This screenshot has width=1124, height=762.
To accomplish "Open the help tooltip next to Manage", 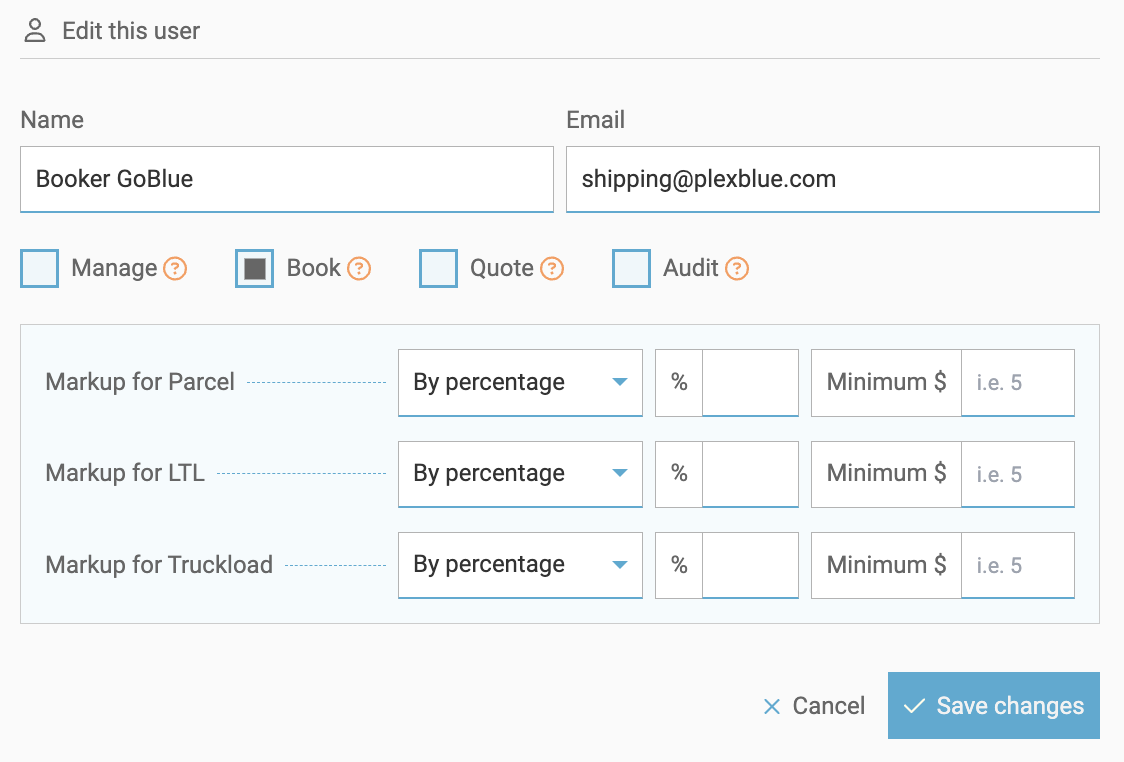I will click(x=174, y=268).
